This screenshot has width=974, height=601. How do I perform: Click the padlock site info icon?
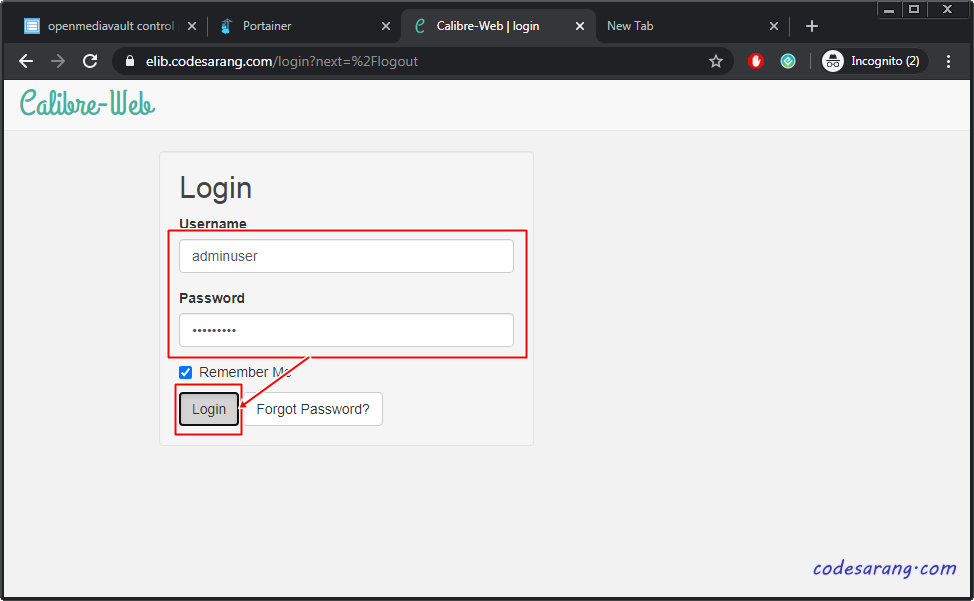pyautogui.click(x=130, y=61)
